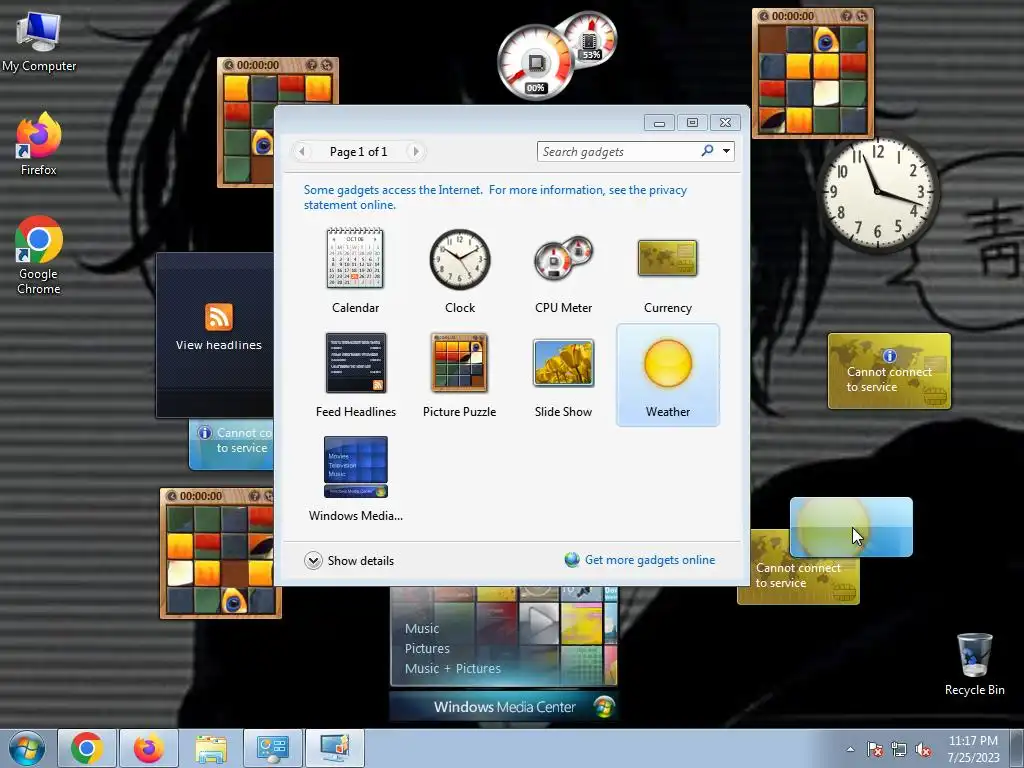
Task: Select Pictures in Media Center gadget
Action: [x=427, y=648]
